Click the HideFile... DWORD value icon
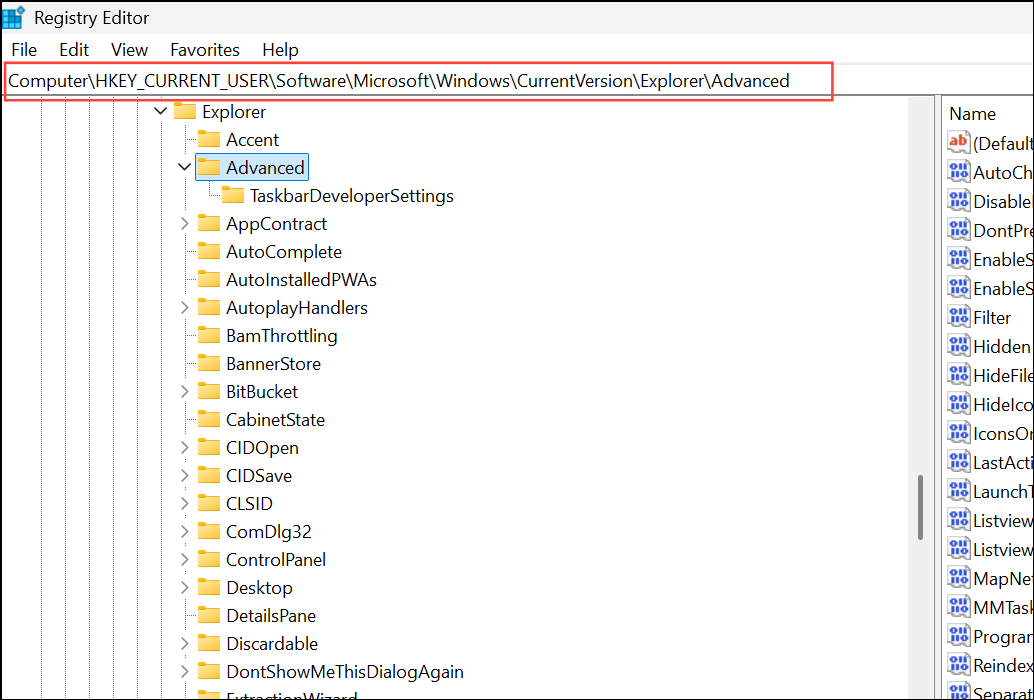The height and width of the screenshot is (700, 1034). point(958,374)
